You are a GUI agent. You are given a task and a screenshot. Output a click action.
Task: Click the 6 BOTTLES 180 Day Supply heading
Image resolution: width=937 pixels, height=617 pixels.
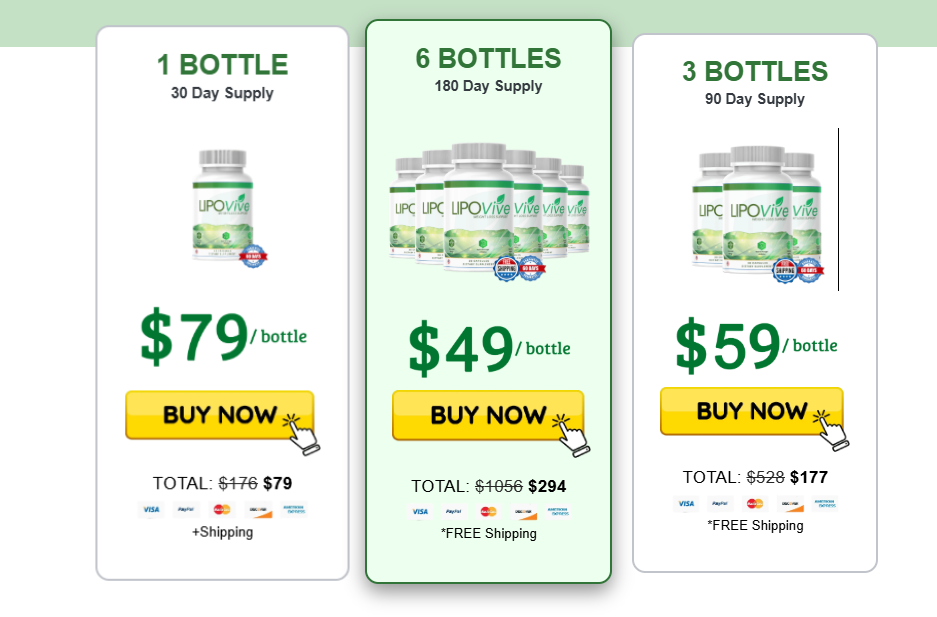point(489,70)
